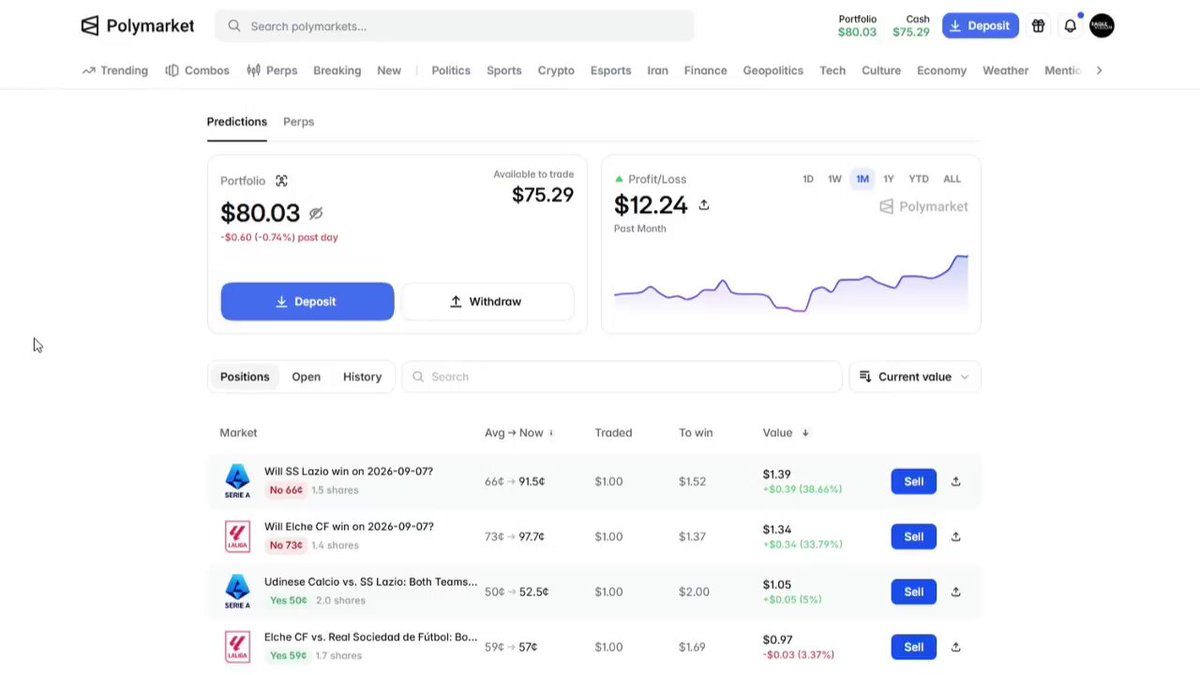1200x675 pixels.
Task: Click the Avg → Now info icon
Action: (551, 433)
